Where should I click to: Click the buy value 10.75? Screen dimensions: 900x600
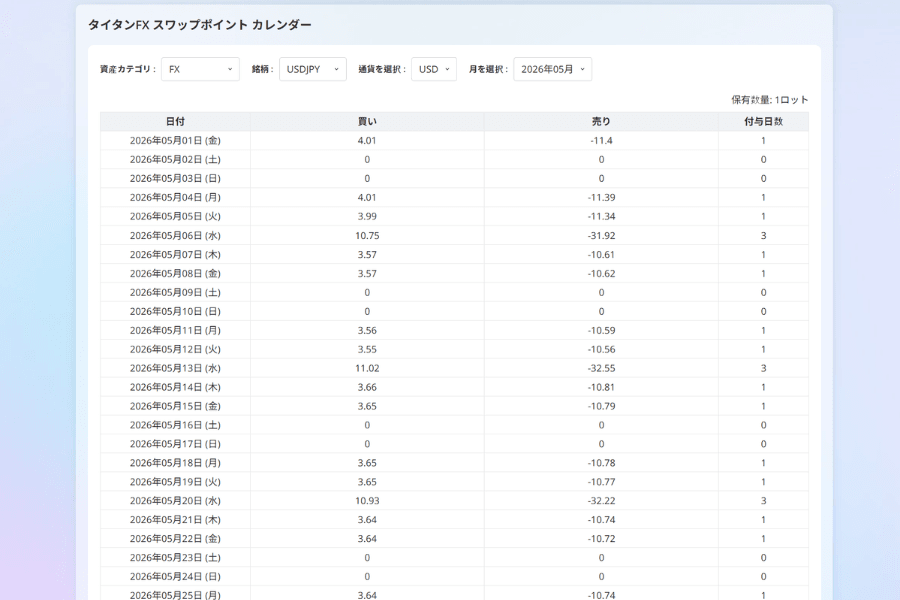coord(367,235)
